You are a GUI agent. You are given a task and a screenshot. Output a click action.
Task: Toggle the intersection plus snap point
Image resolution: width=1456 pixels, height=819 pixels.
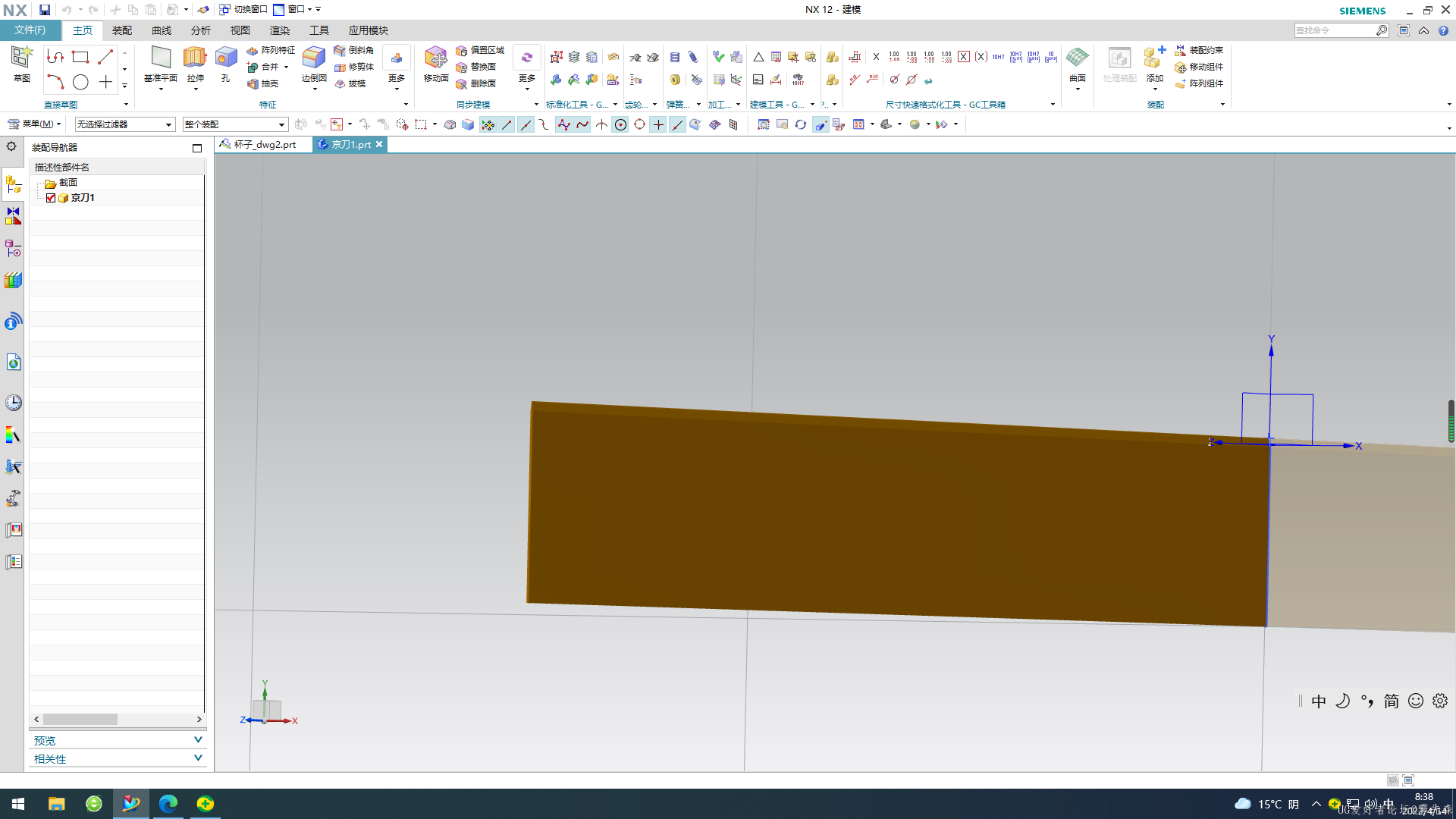click(x=658, y=125)
